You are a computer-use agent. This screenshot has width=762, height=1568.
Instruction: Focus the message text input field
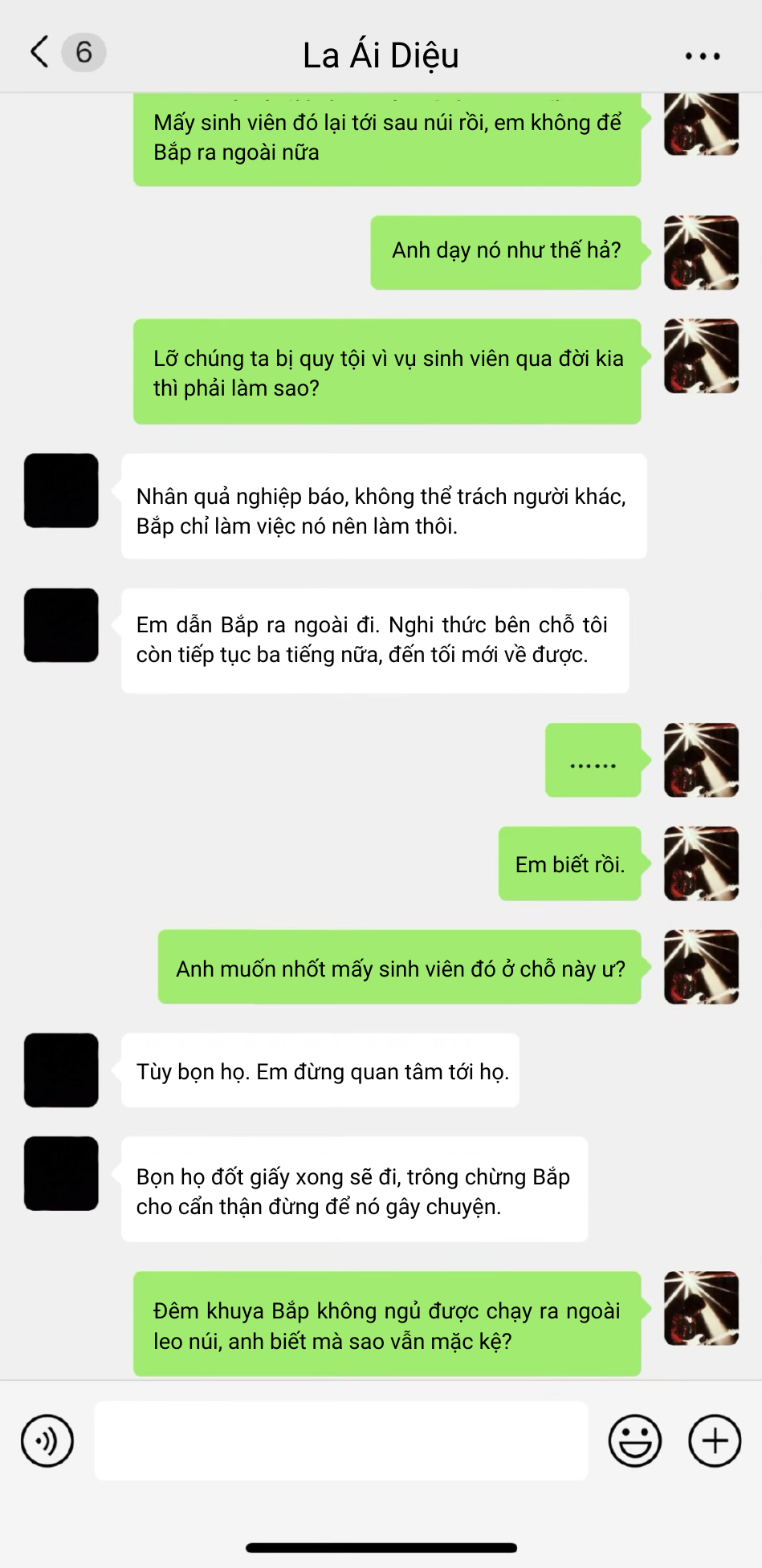341,1440
